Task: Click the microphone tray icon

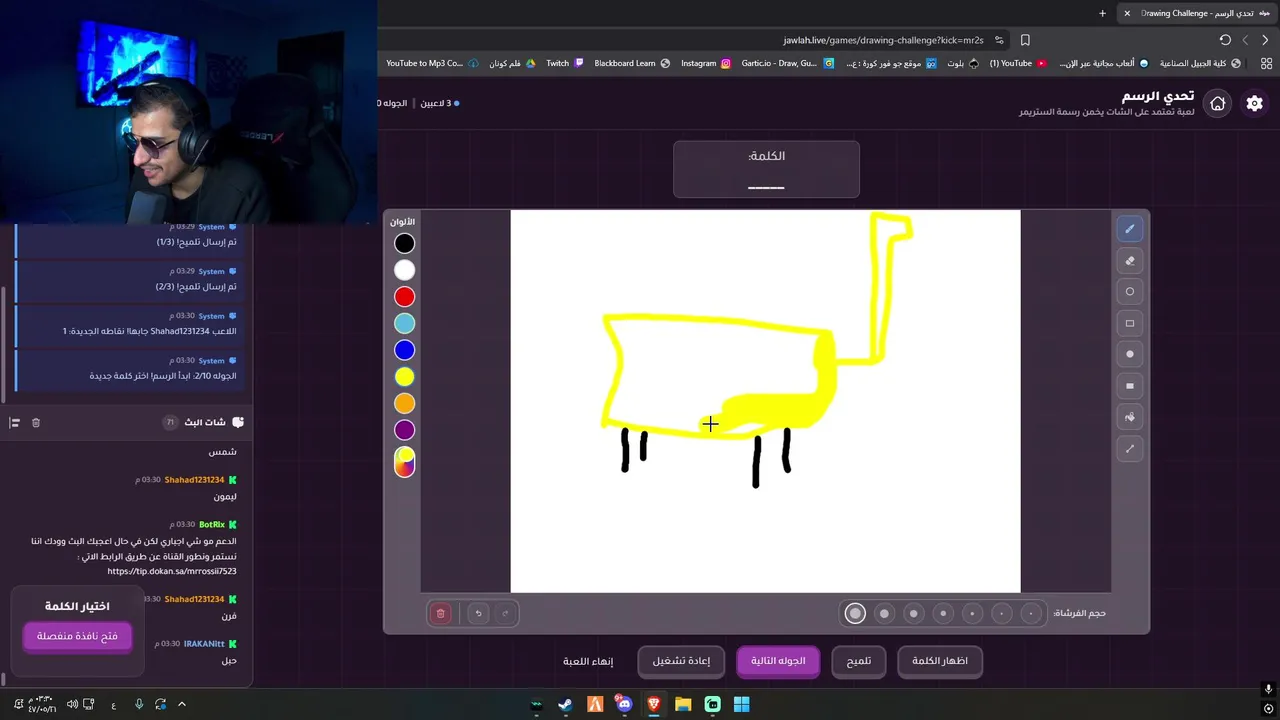Action: click(x=138, y=704)
